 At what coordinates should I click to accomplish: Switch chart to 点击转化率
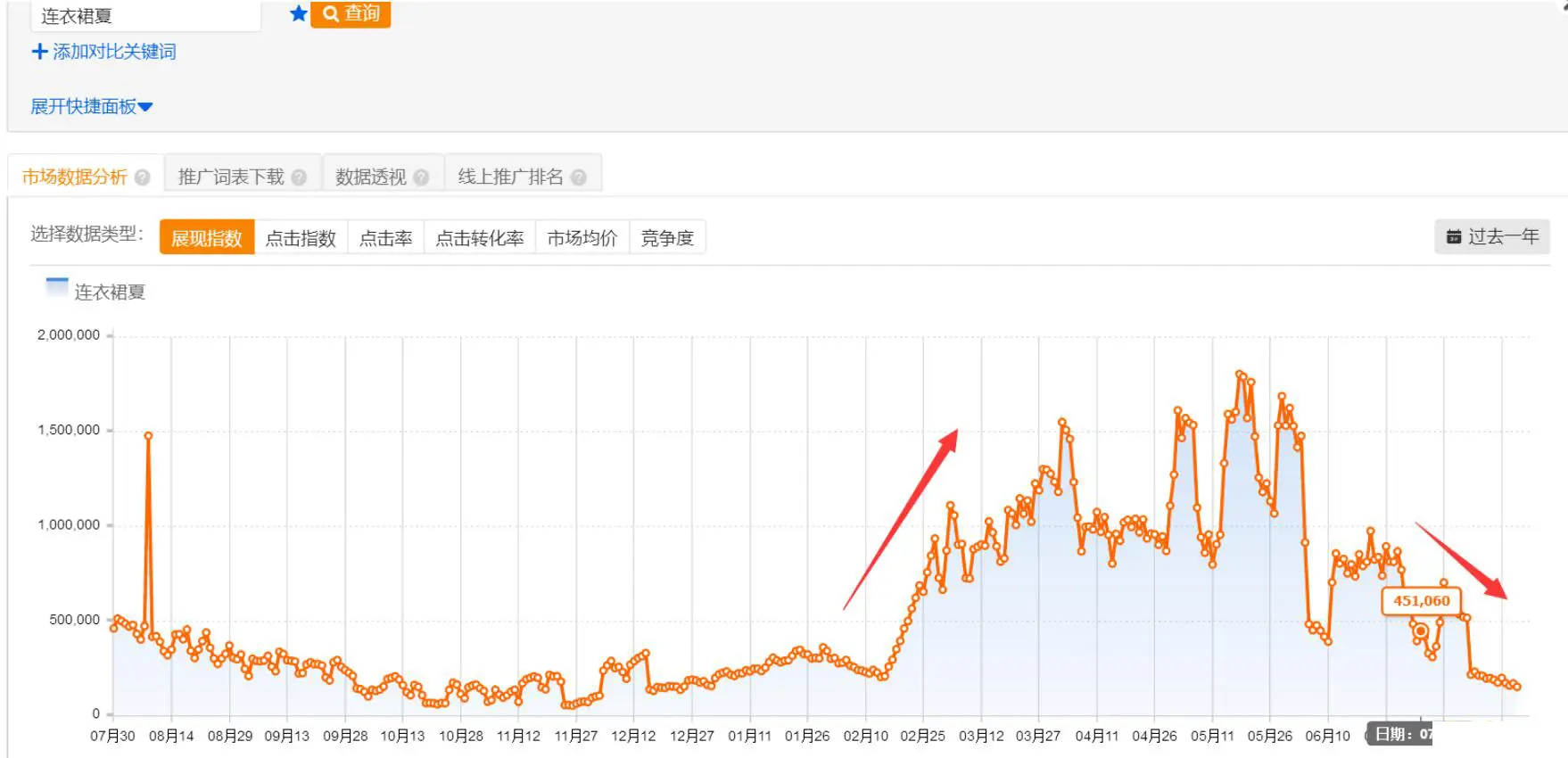click(479, 238)
